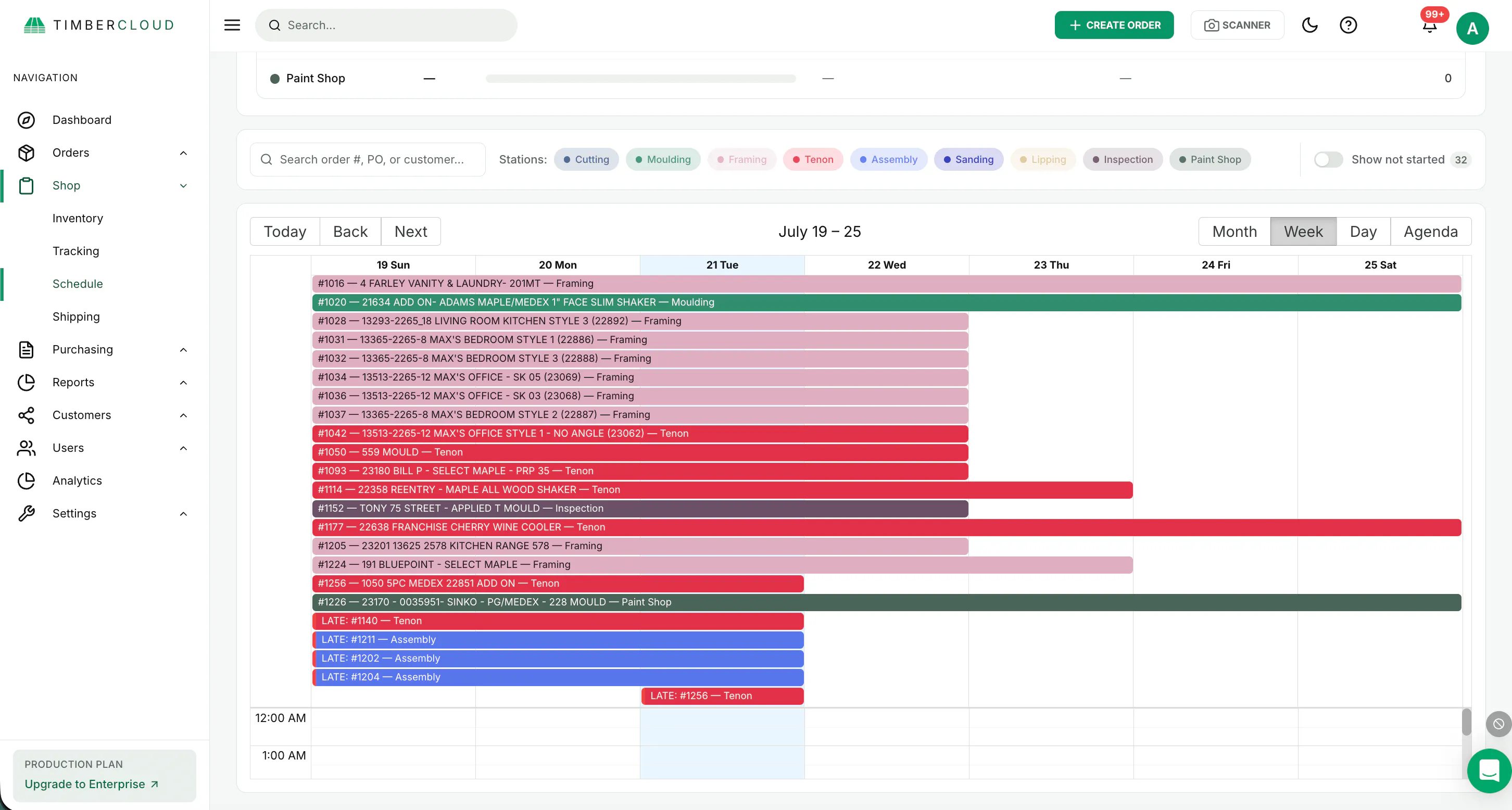This screenshot has height=810, width=1512.
Task: Click the Orders box icon
Action: (x=27, y=153)
